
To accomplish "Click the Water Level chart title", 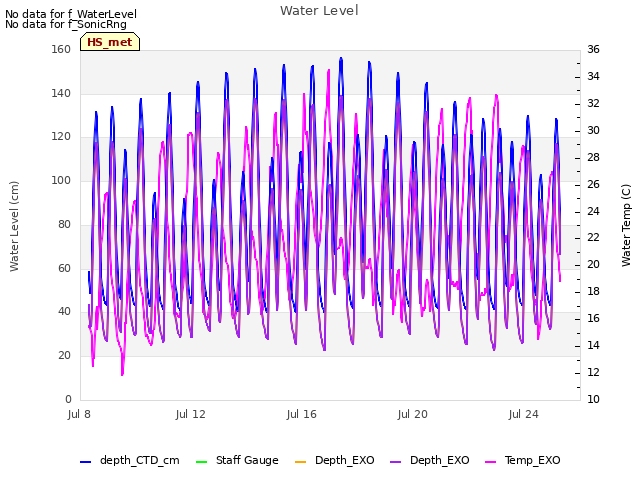I will click(319, 11).
